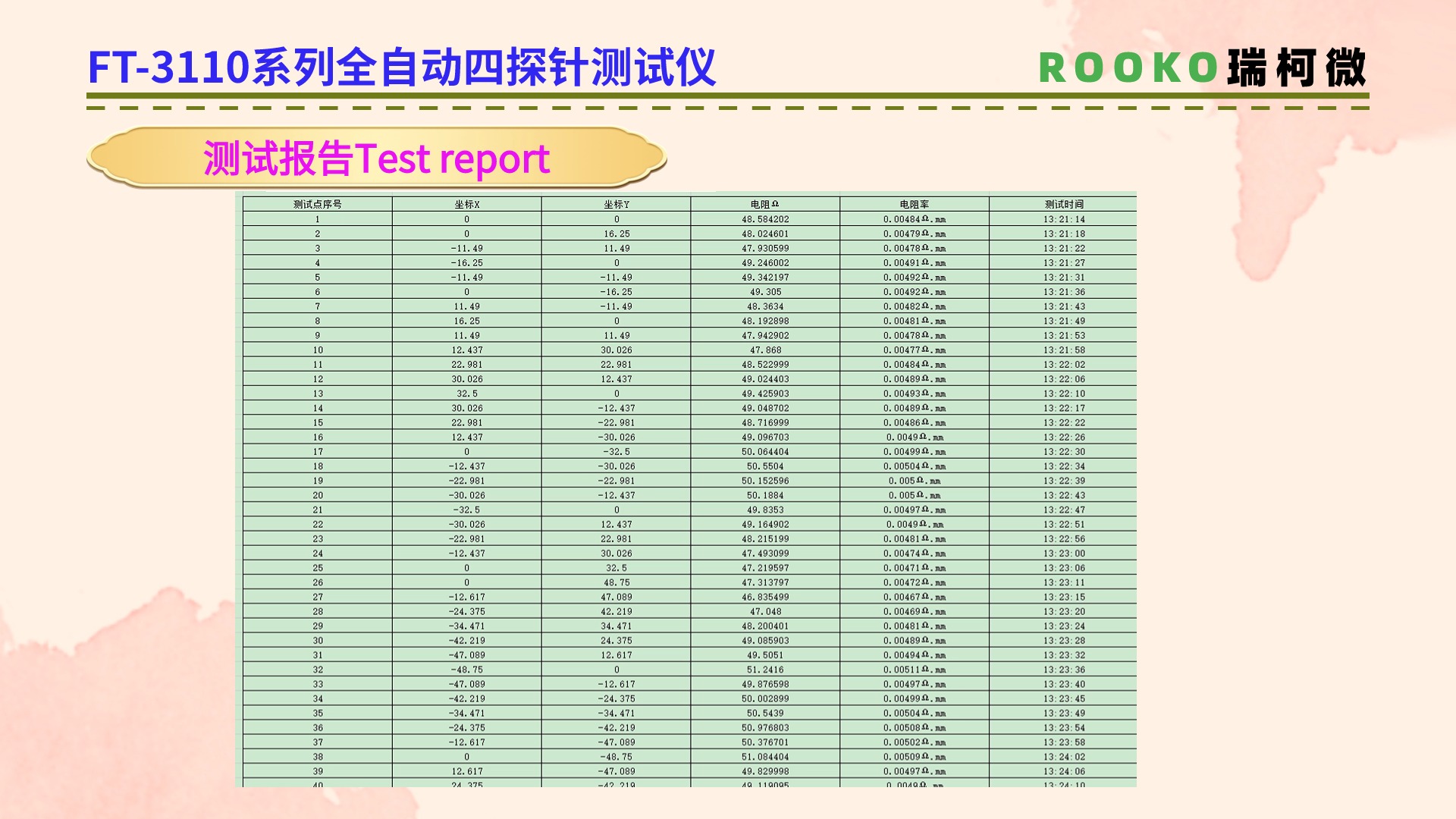The height and width of the screenshot is (819, 1456).
Task: Select the 坐标X column header
Action: [467, 205]
